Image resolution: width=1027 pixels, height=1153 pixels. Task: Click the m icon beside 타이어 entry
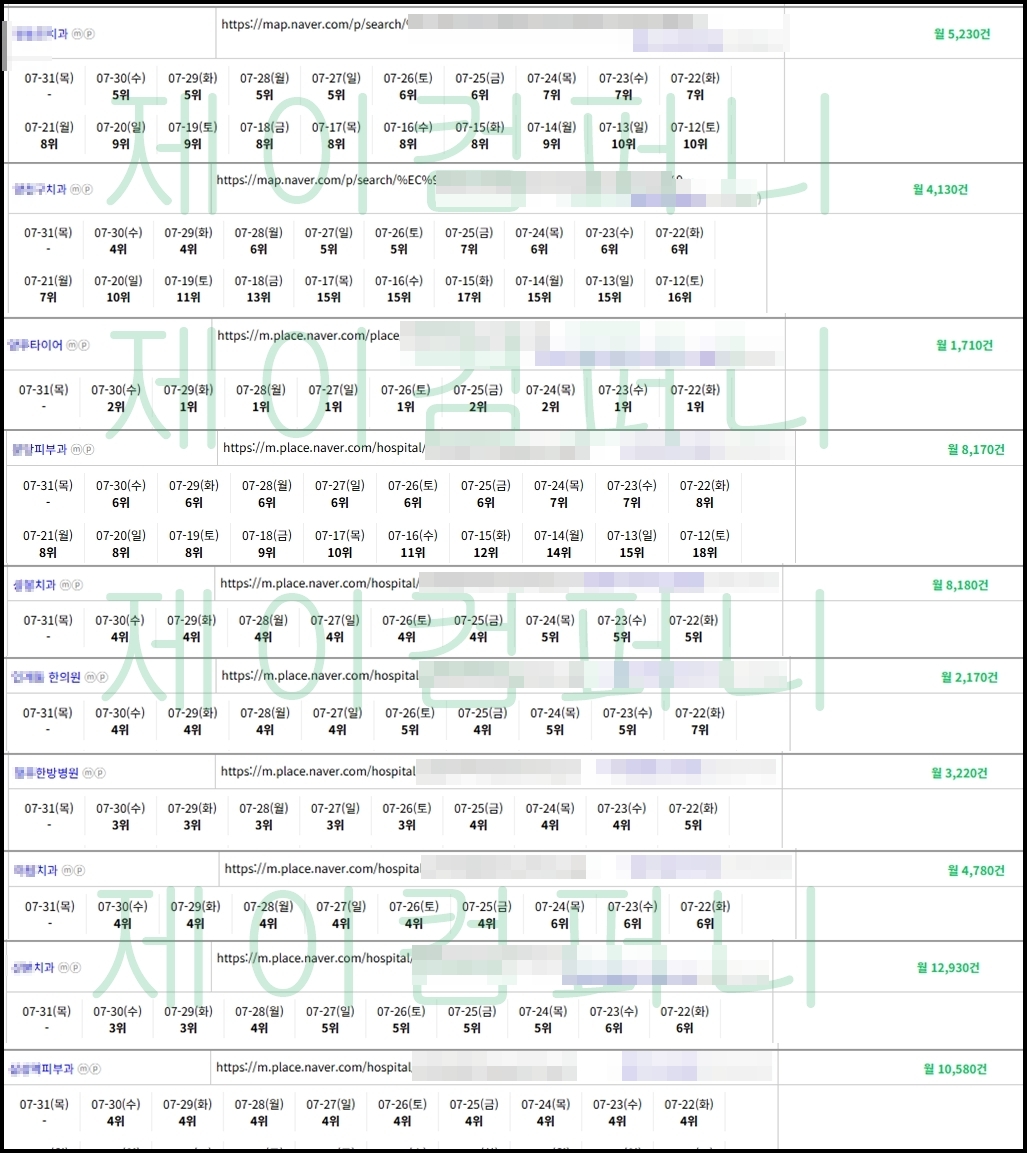click(72, 345)
